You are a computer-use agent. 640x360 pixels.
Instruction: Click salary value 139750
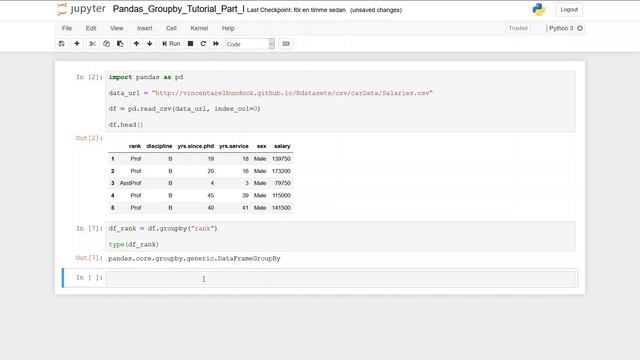[x=281, y=159]
